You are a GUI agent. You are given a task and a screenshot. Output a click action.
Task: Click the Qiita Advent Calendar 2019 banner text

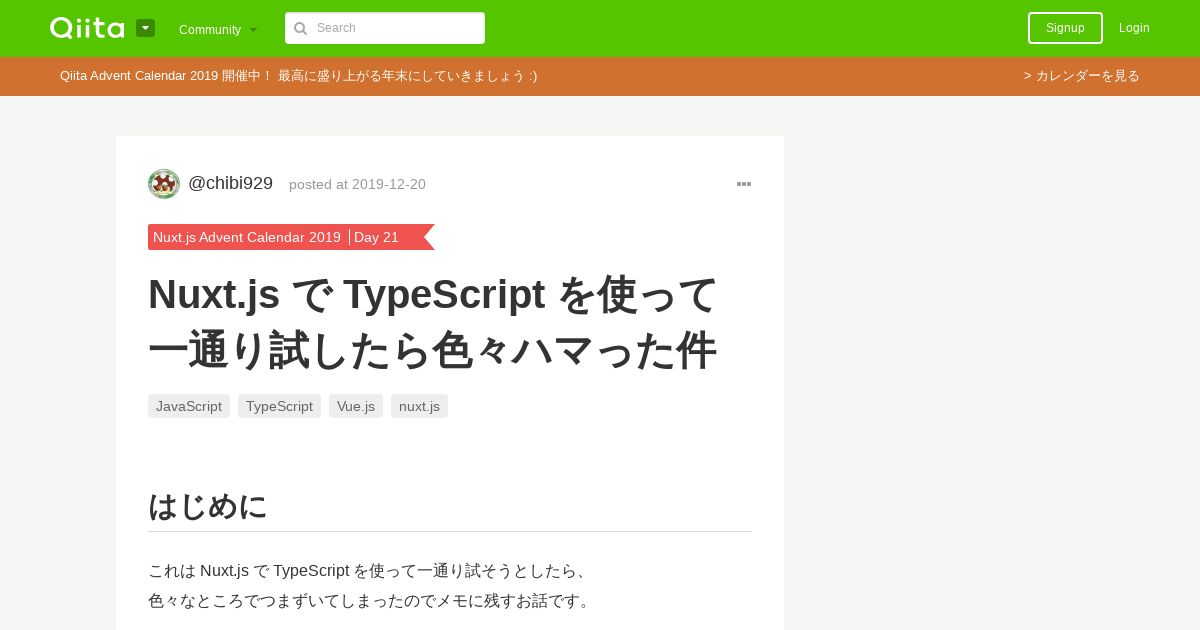(x=298, y=76)
